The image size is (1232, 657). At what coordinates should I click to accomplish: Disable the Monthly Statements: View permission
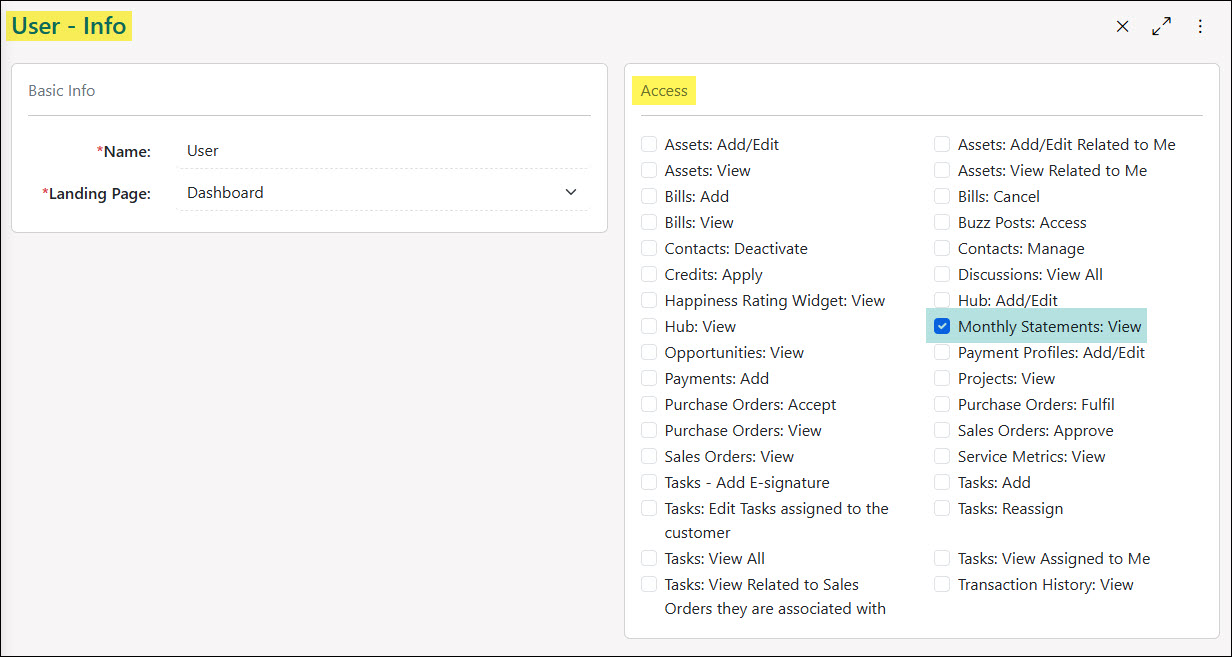point(941,326)
